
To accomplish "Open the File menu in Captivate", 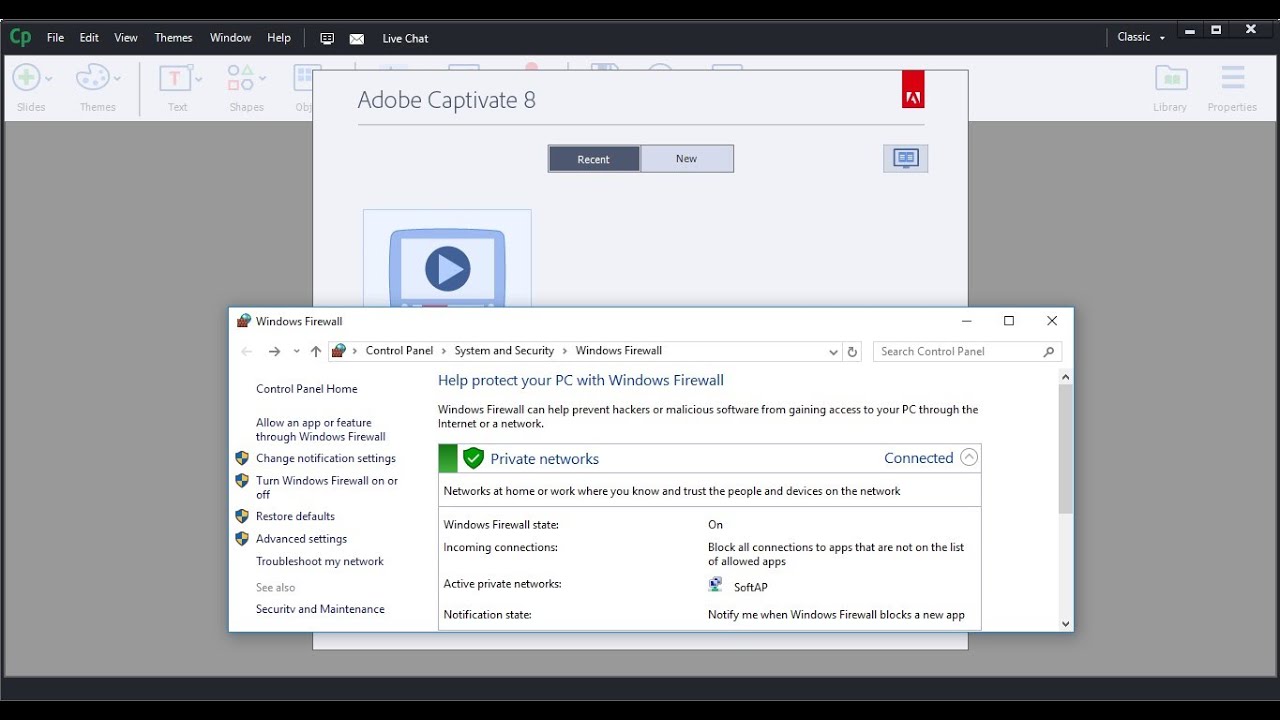I will (x=55, y=38).
